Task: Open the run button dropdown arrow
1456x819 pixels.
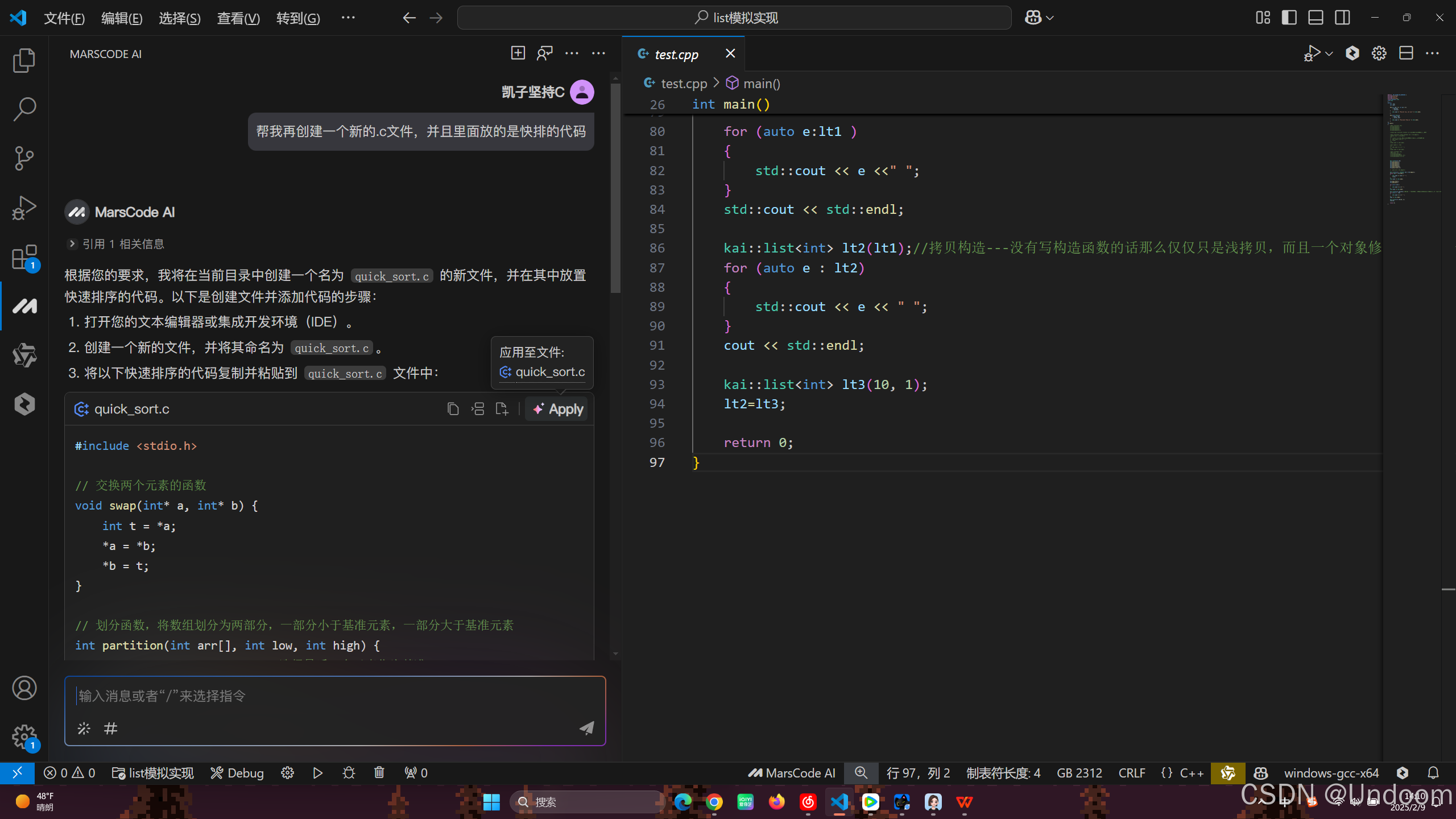Action: [x=1329, y=53]
